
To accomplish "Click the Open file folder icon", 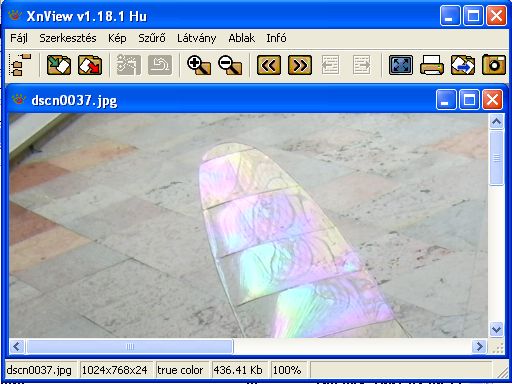I will click(59, 65).
